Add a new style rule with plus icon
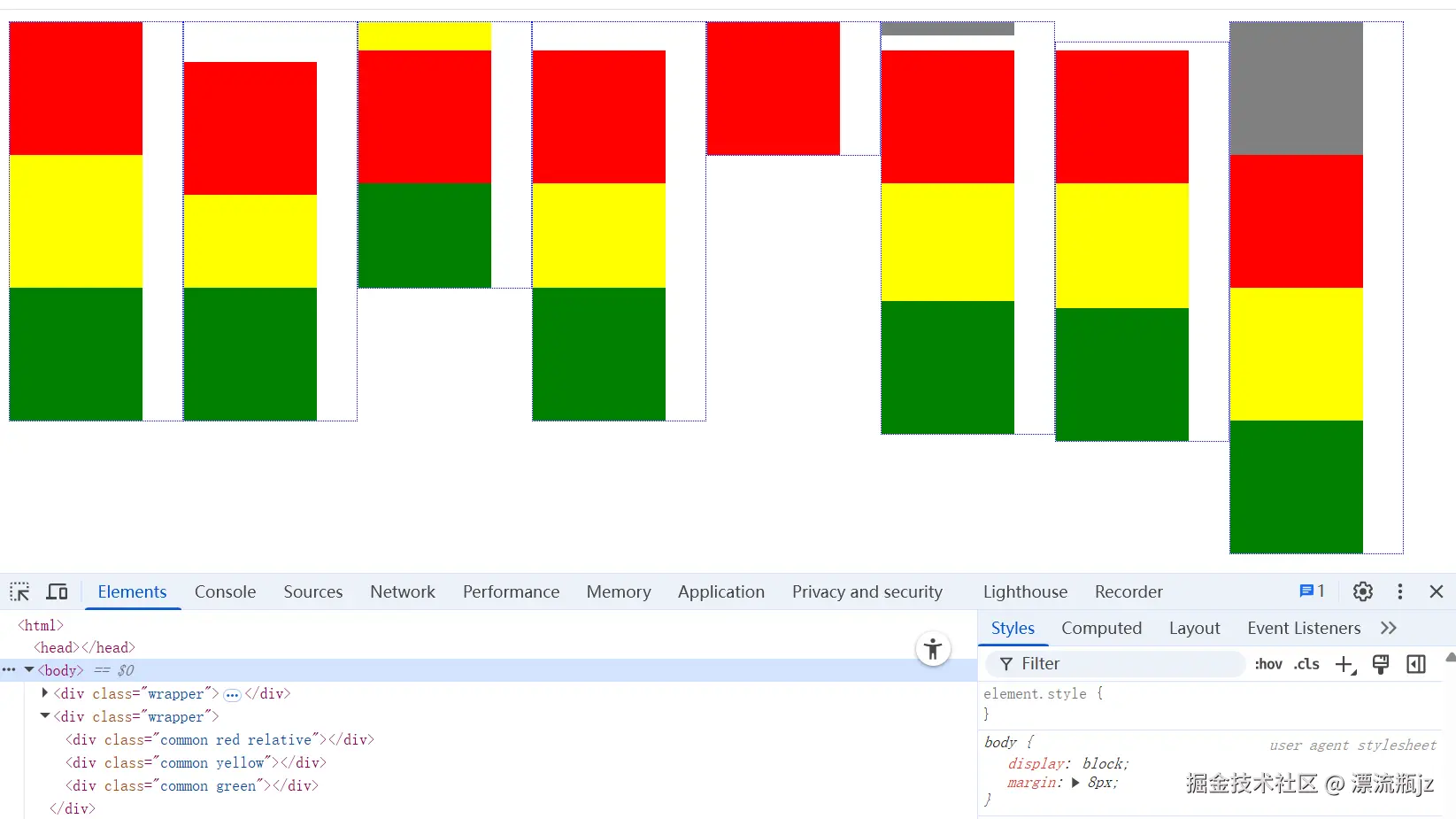 (x=1344, y=664)
